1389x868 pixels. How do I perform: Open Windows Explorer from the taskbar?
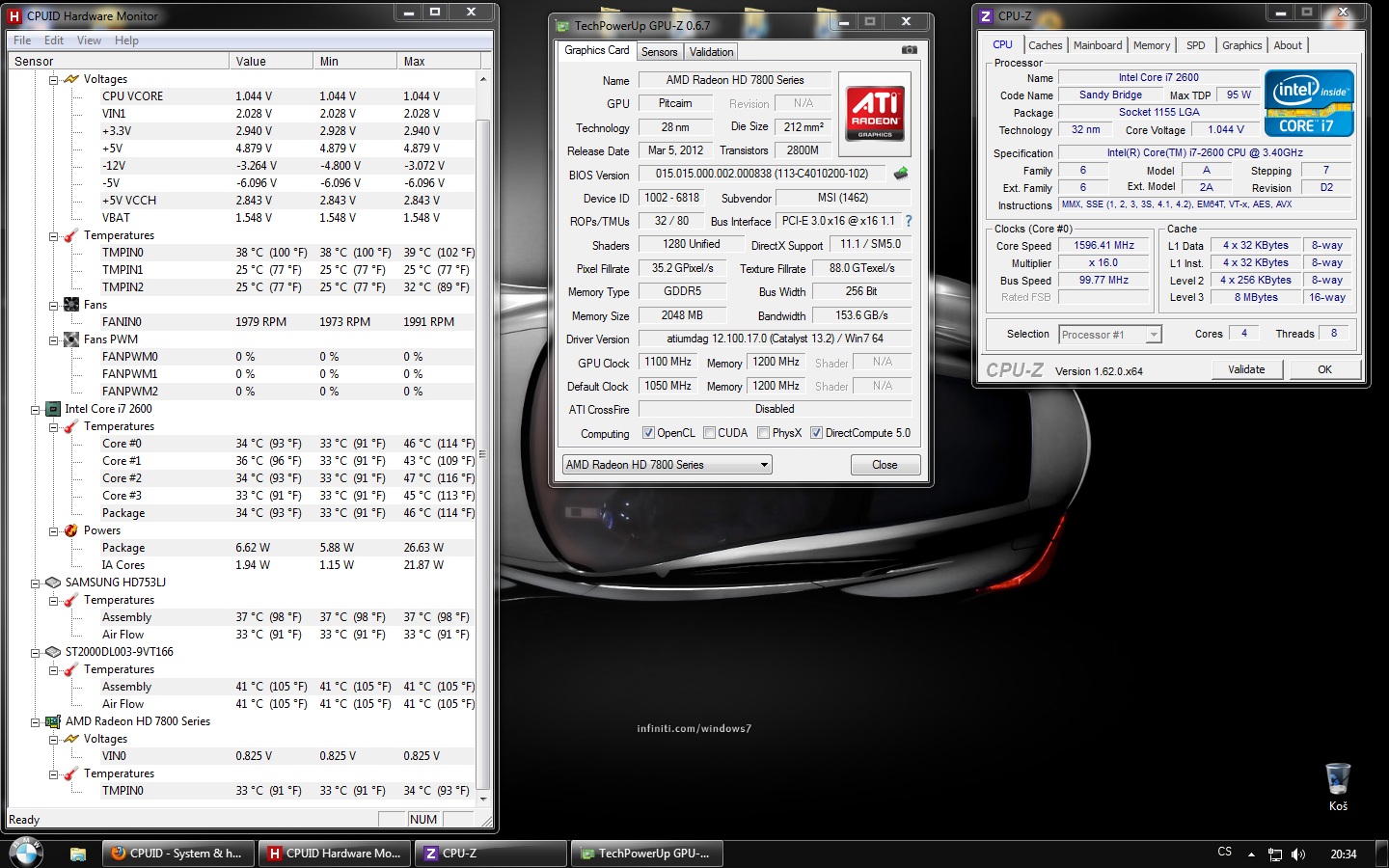[78, 854]
